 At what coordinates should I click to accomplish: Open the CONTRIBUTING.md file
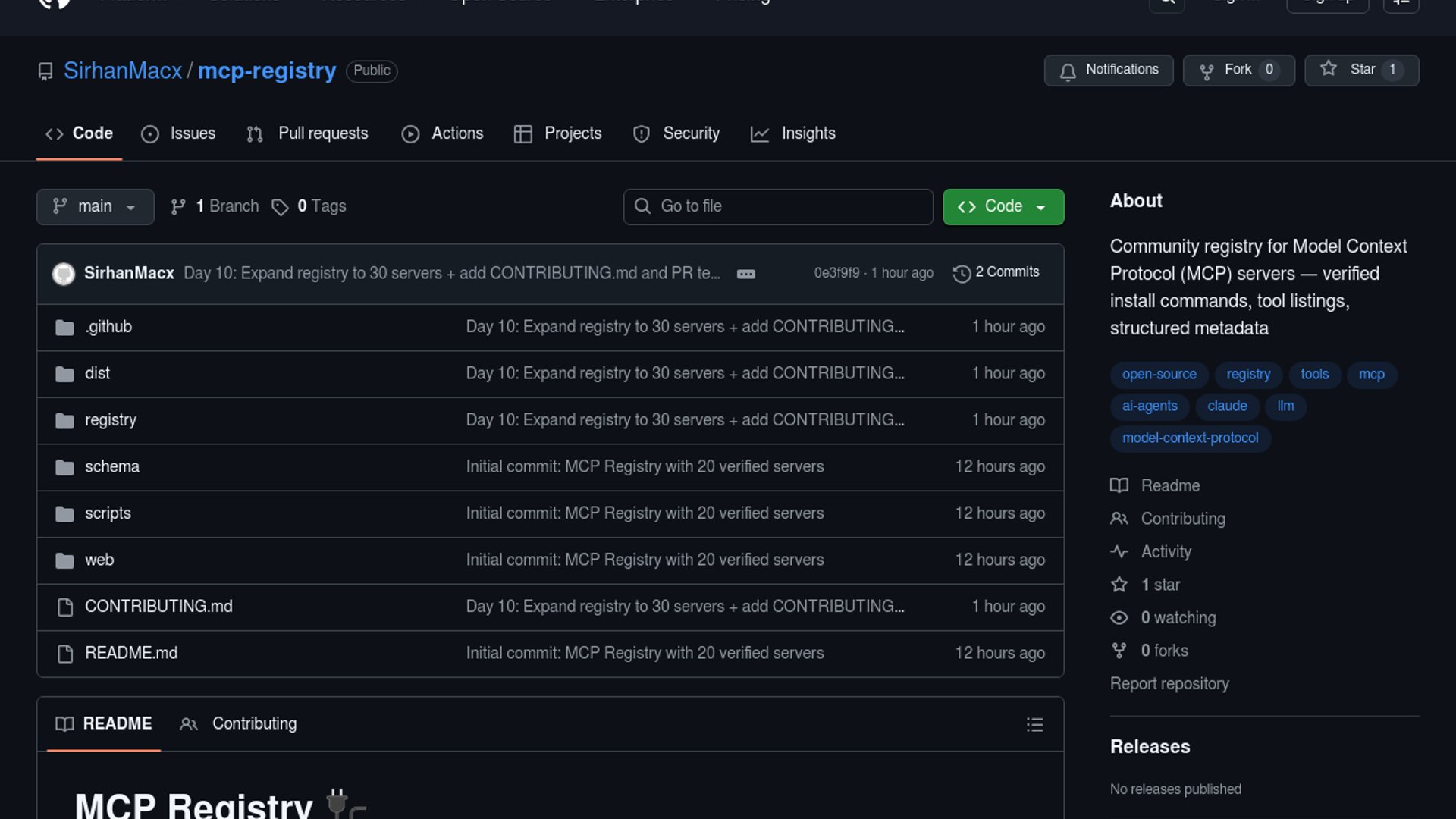tap(158, 607)
